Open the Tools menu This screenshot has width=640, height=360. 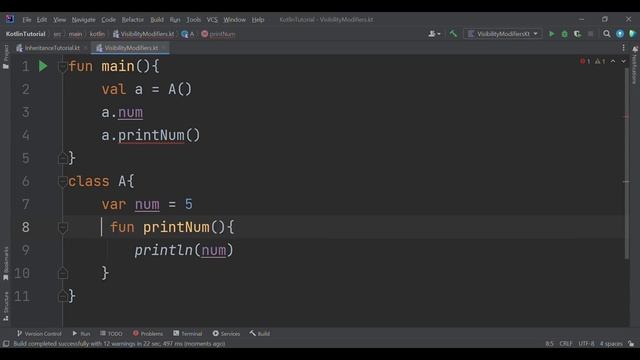click(x=193, y=20)
